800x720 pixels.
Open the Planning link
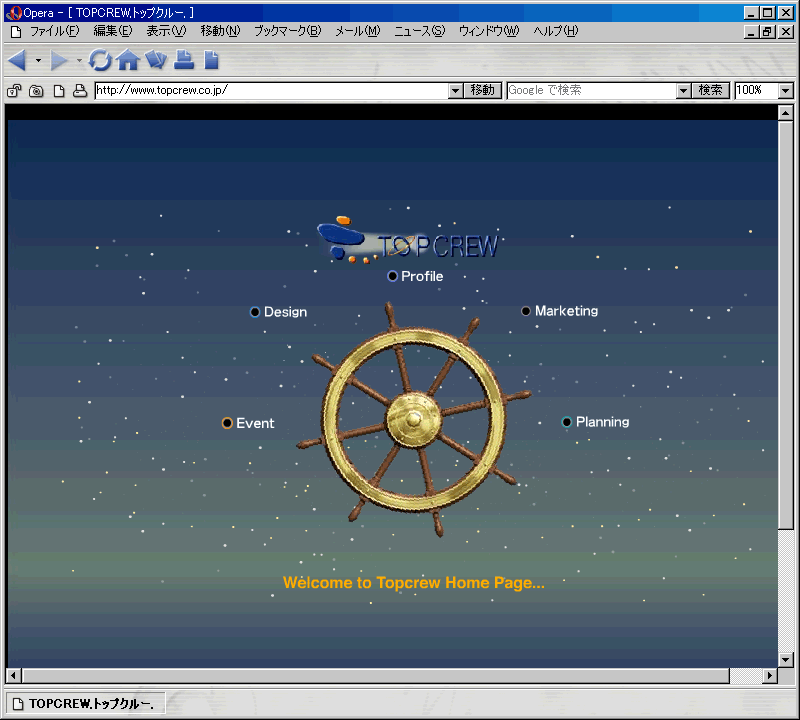(603, 422)
